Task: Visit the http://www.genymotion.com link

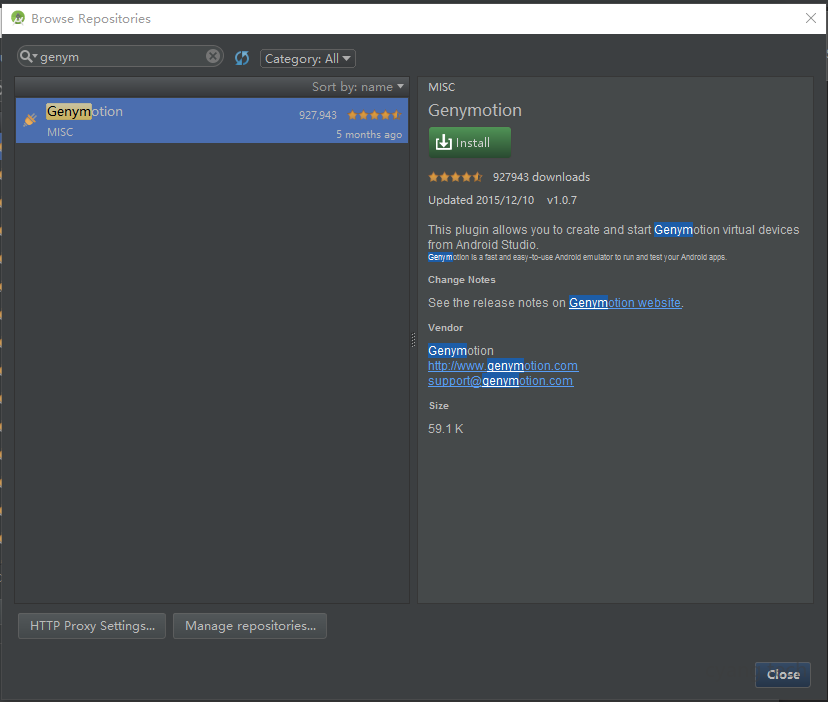Action: 503,366
